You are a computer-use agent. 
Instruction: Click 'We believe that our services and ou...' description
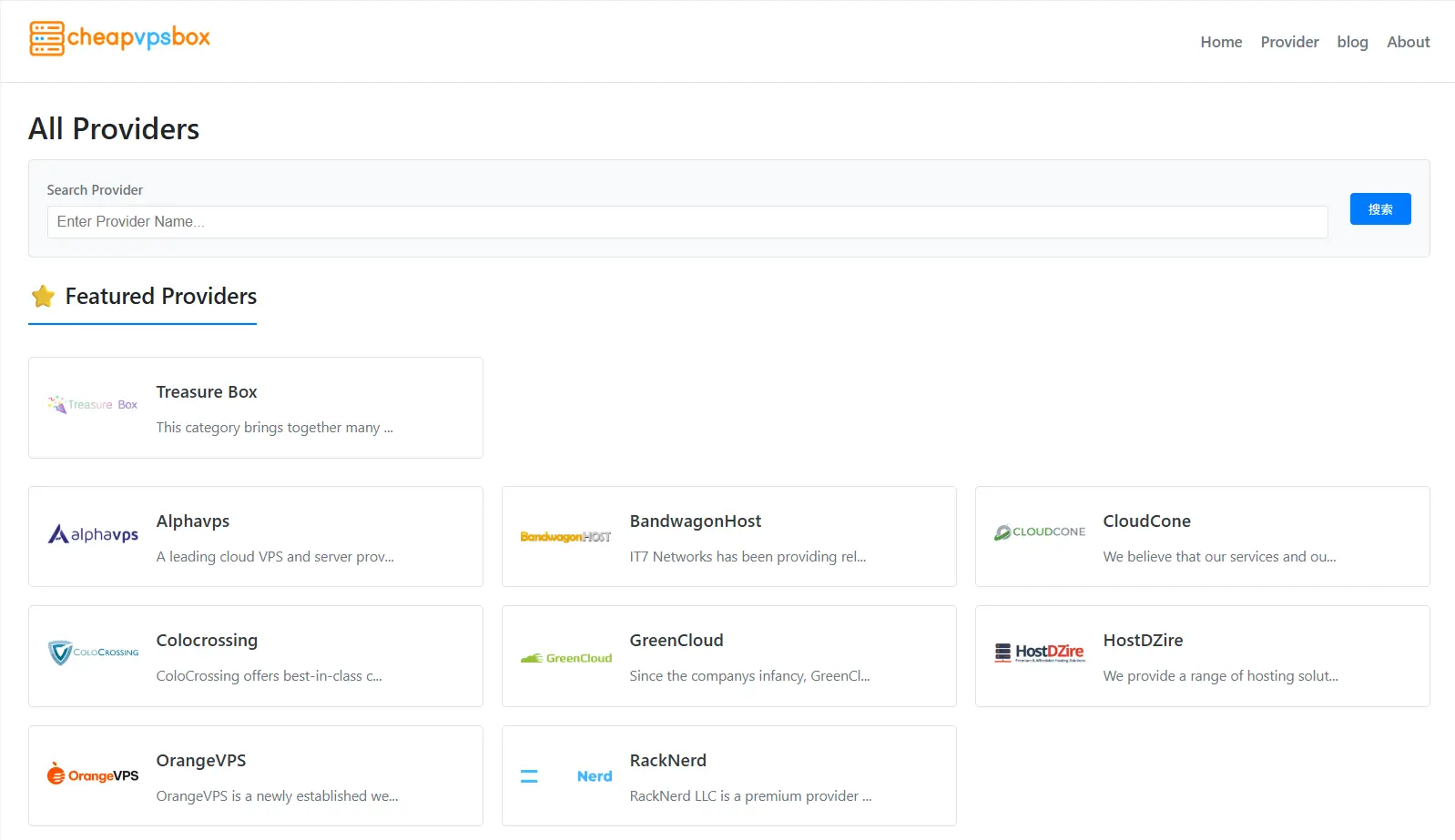(1220, 557)
